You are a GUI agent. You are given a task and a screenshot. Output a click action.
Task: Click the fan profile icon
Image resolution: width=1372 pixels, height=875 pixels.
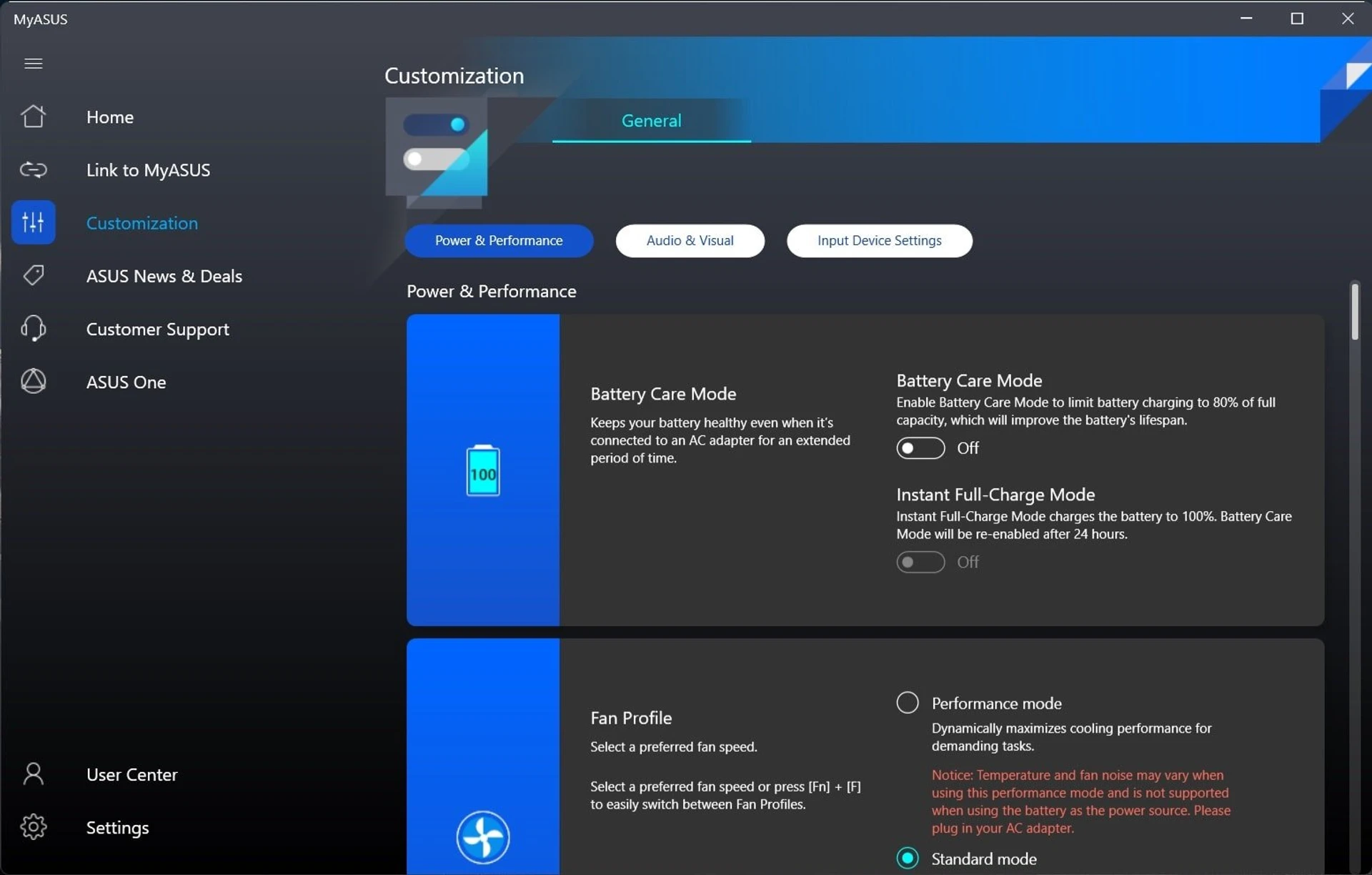[483, 836]
